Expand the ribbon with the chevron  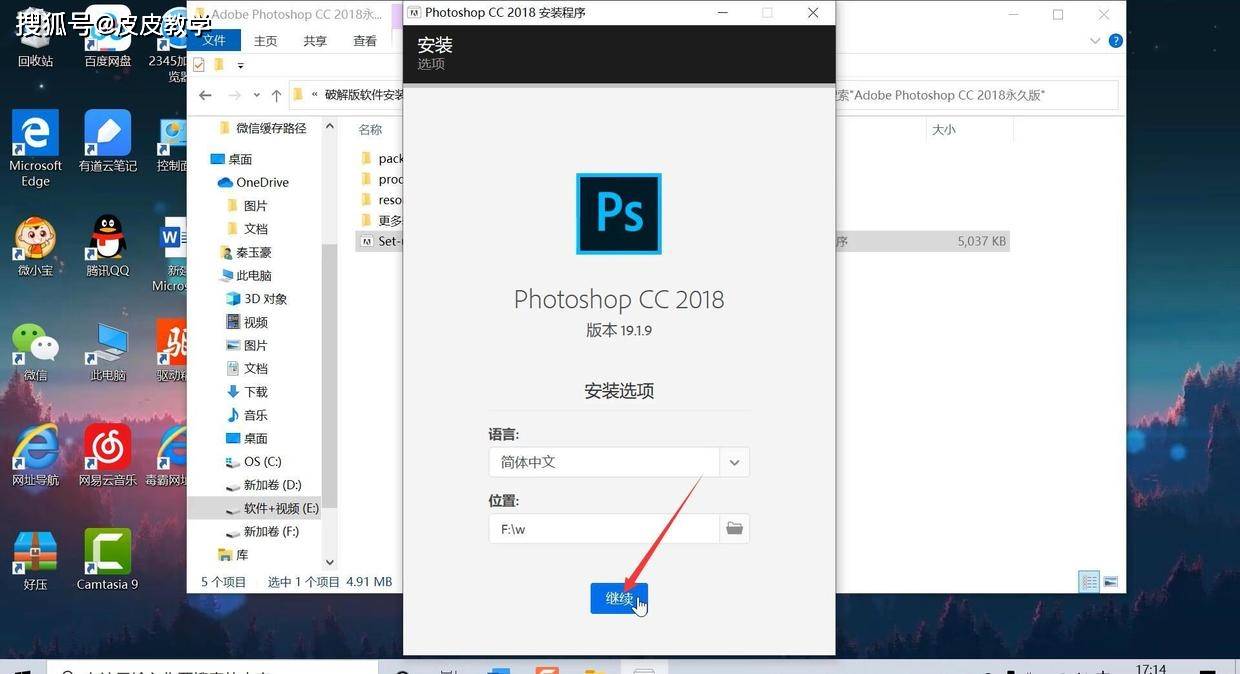[x=1096, y=41]
